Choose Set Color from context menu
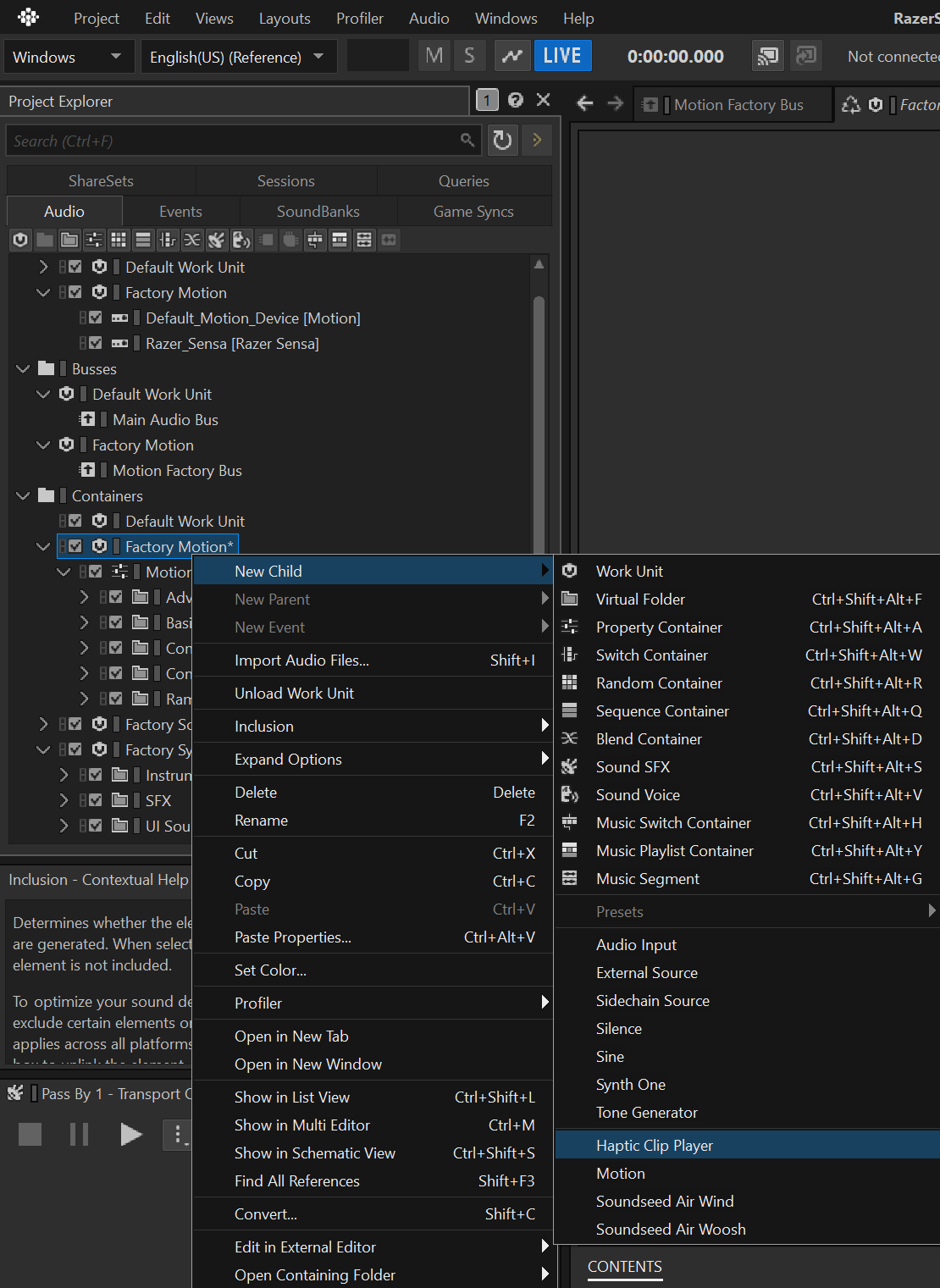Image resolution: width=940 pixels, height=1288 pixels. click(373, 970)
